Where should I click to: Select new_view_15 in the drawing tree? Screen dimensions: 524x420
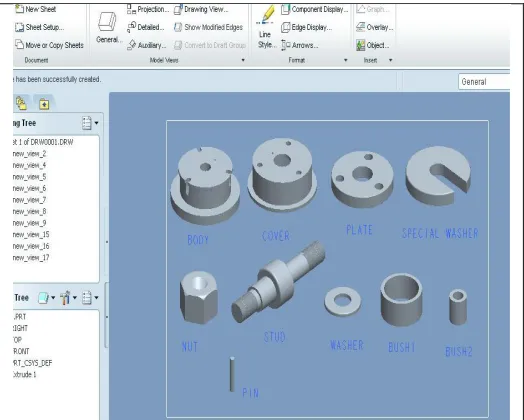pyautogui.click(x=31, y=235)
